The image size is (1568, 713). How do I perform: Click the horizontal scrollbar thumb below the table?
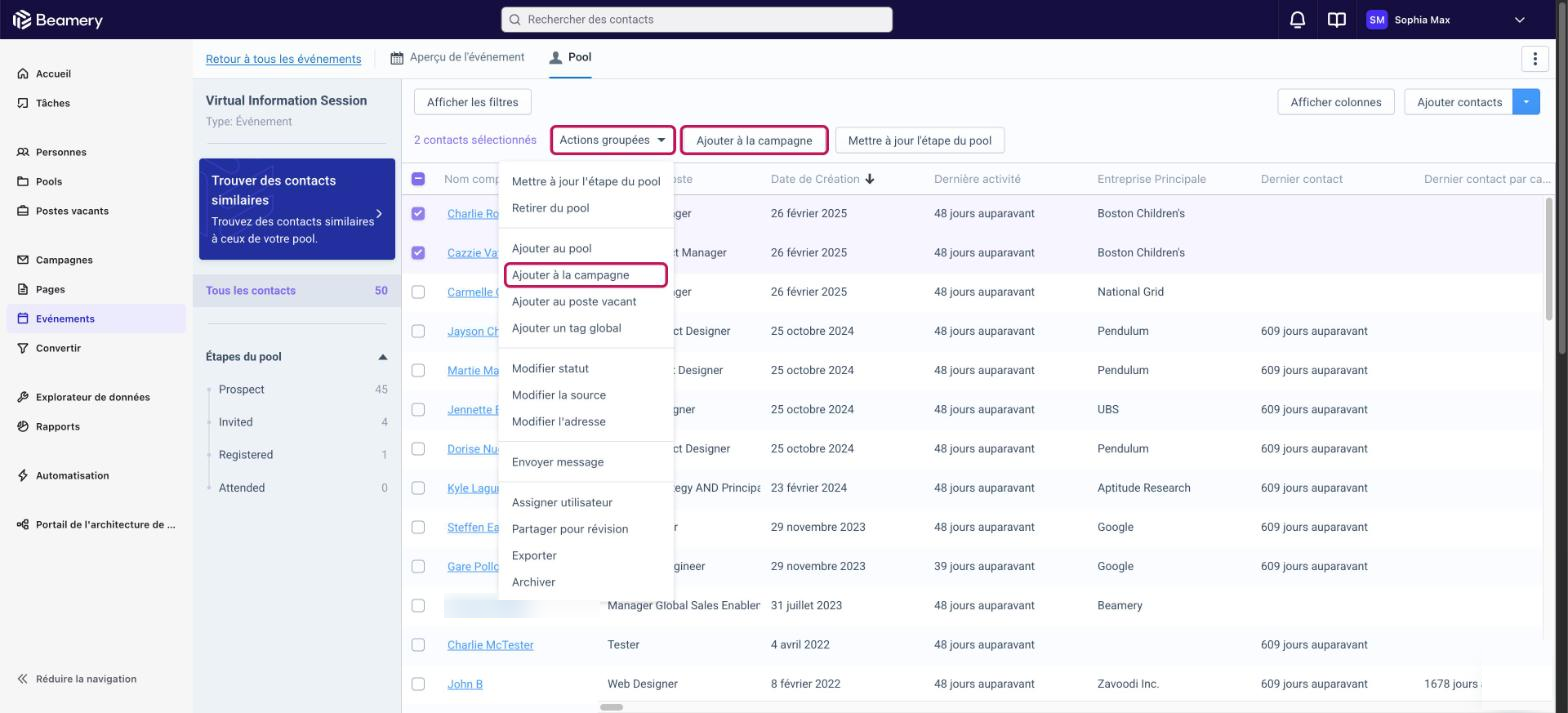click(611, 707)
